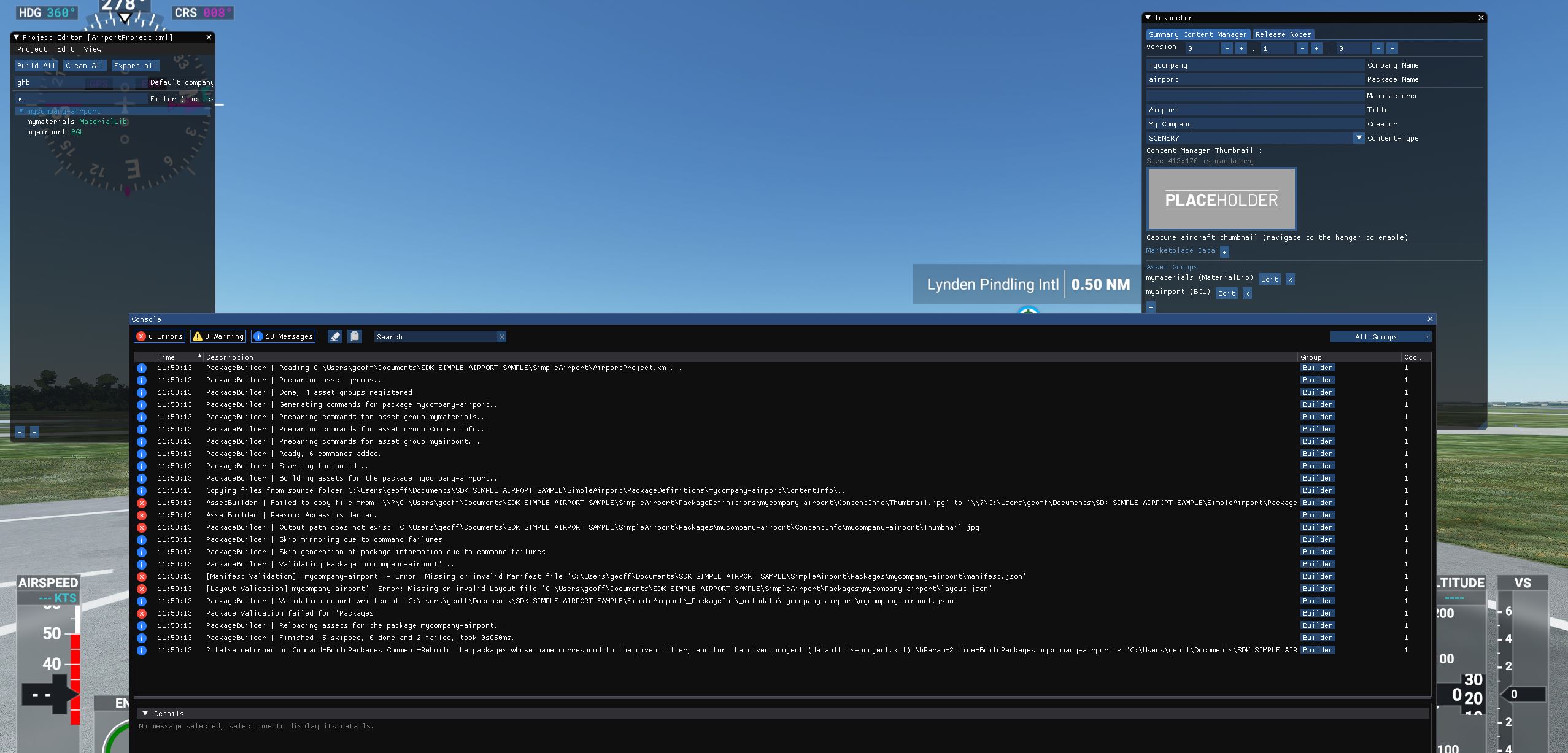This screenshot has width=1568, height=753.
Task: Add a new asset group via the plus icon
Action: (1152, 307)
